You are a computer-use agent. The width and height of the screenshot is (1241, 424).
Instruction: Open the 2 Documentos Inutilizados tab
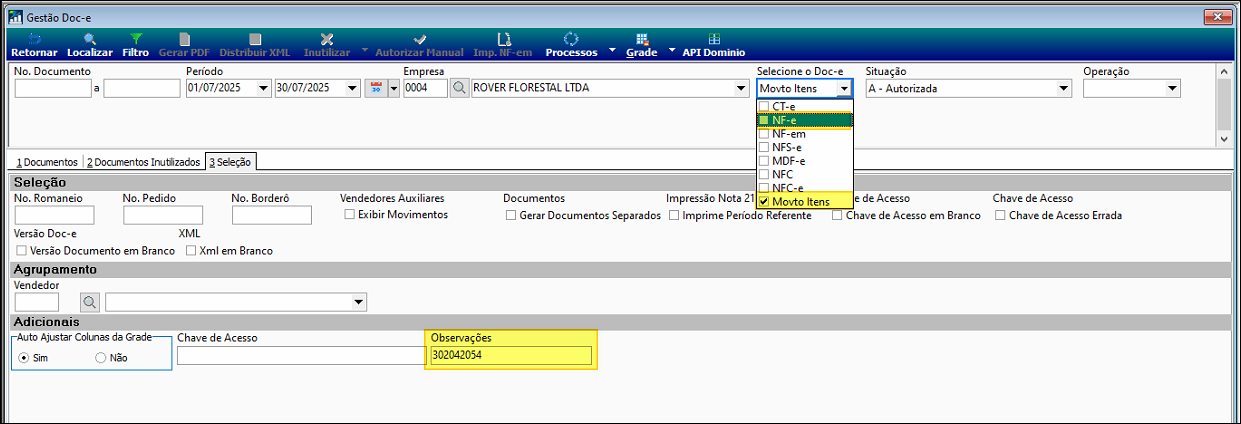tap(143, 162)
